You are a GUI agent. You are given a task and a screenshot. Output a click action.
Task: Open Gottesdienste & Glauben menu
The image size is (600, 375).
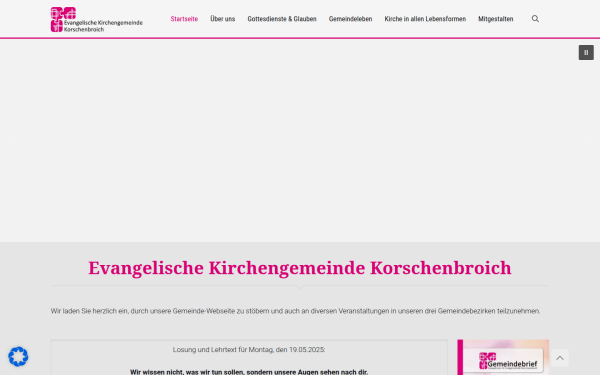click(x=282, y=19)
